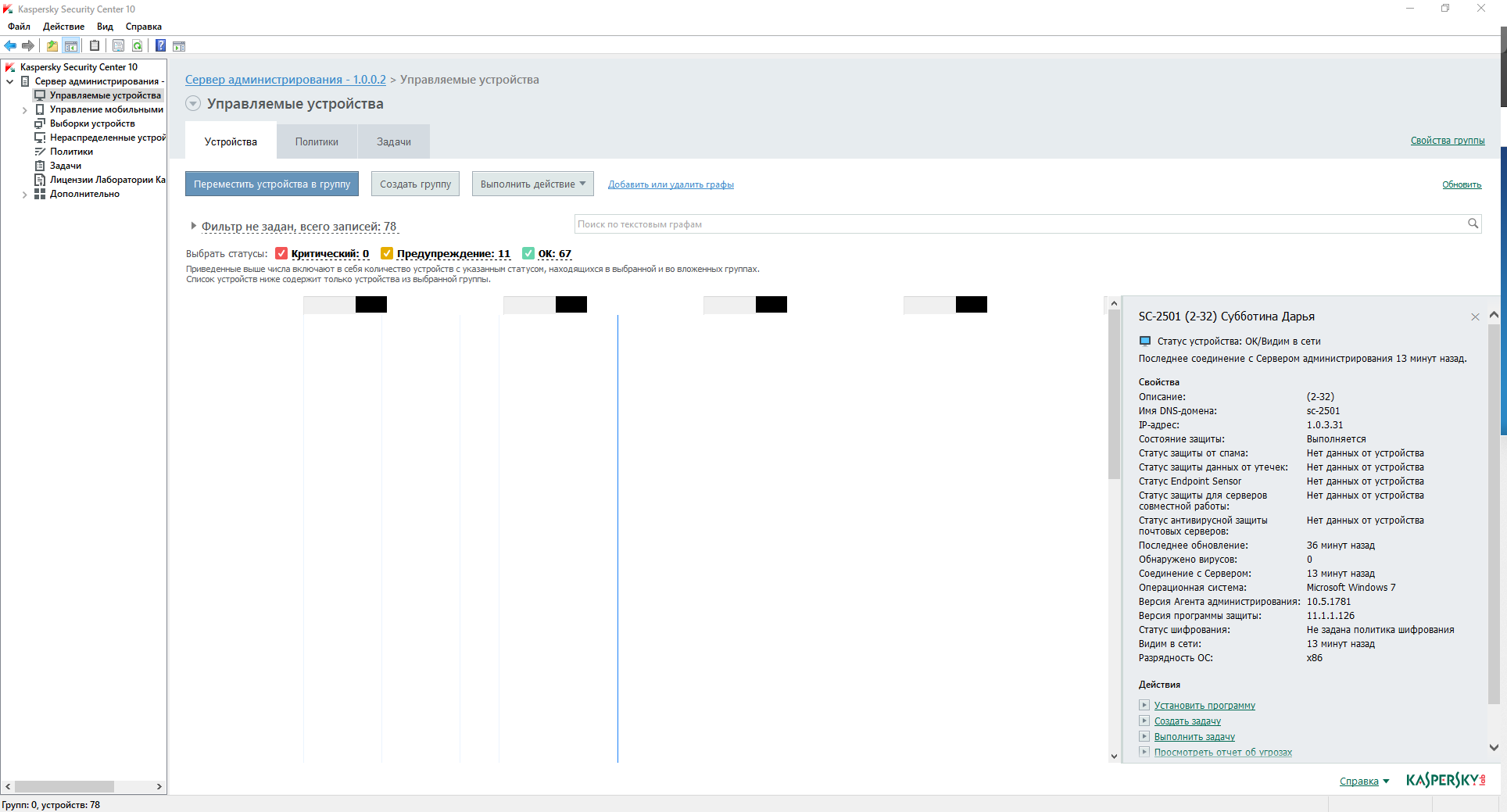The height and width of the screenshot is (812, 1507).
Task: Expand the Управление мобильными tree node
Action: [x=25, y=110]
